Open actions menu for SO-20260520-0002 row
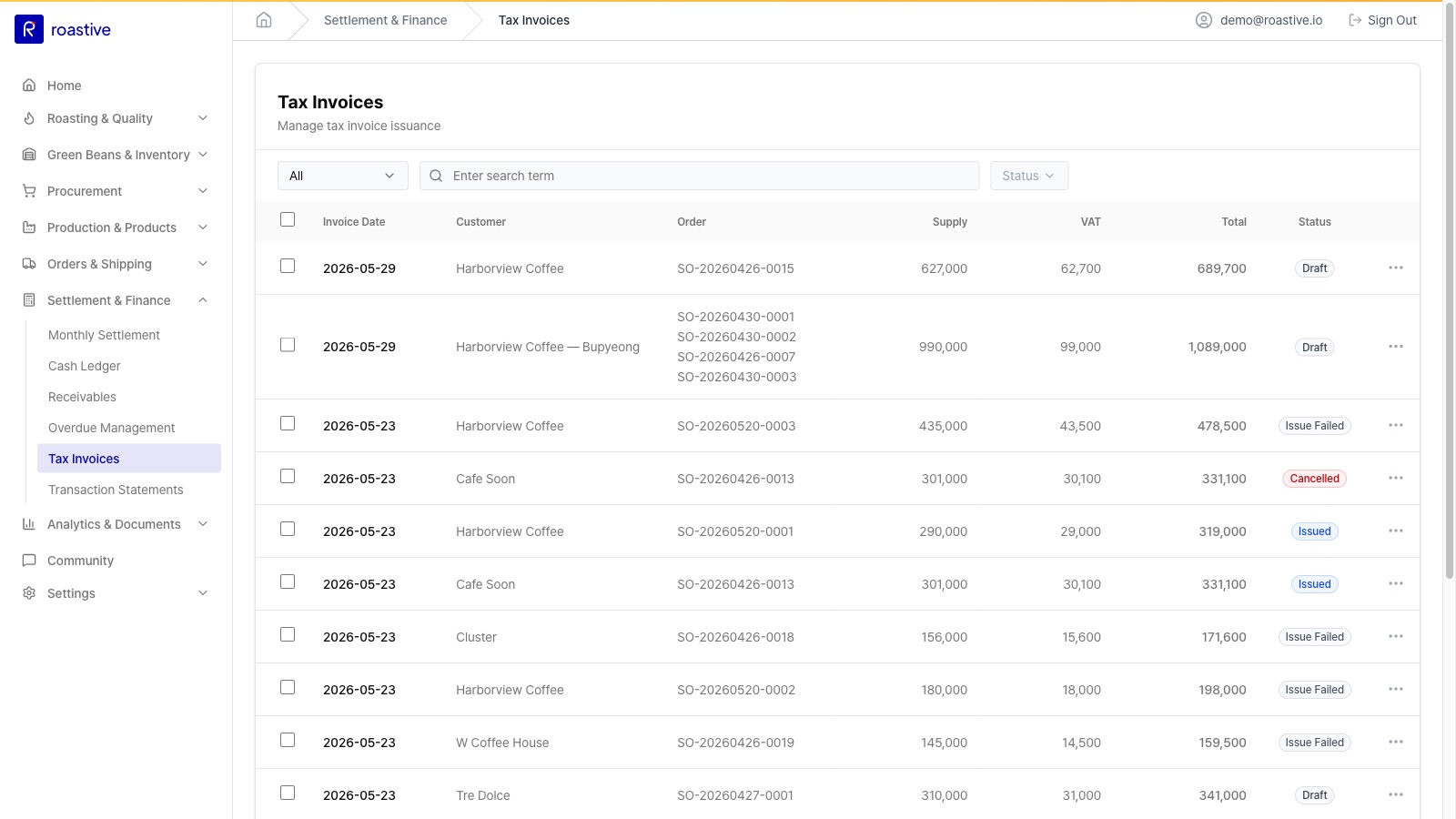The image size is (1456, 819). [1396, 689]
